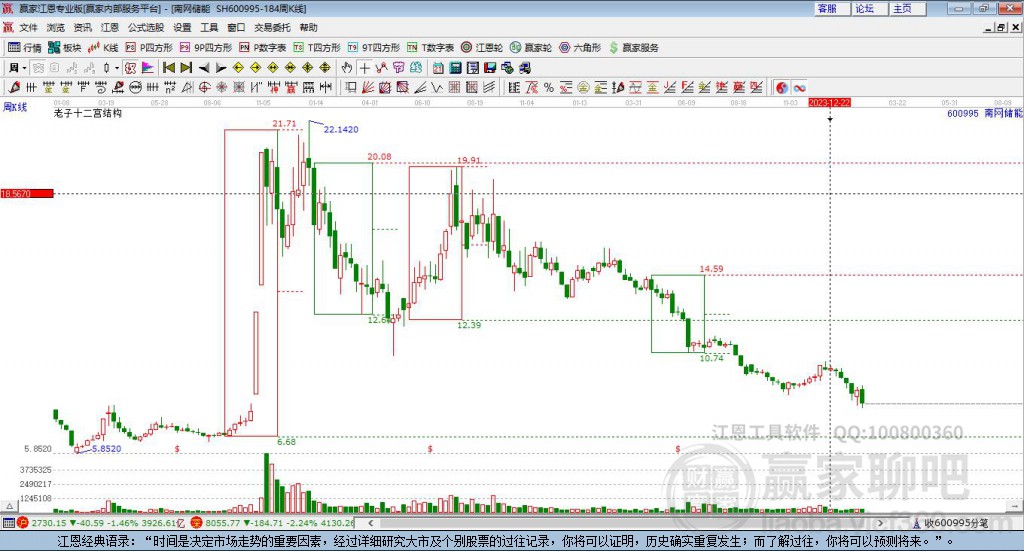Screen dimensions: 1024x551
Task: Click the save floppy-disk icon
Action: [x=490, y=68]
